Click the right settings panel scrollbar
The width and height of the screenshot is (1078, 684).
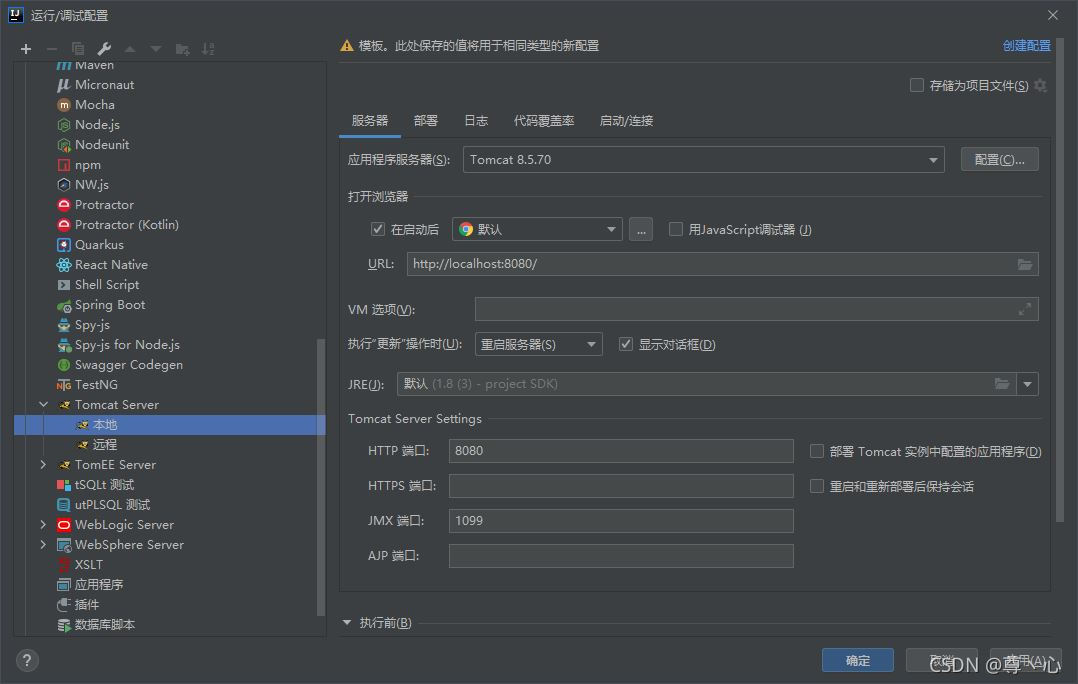point(1059,280)
